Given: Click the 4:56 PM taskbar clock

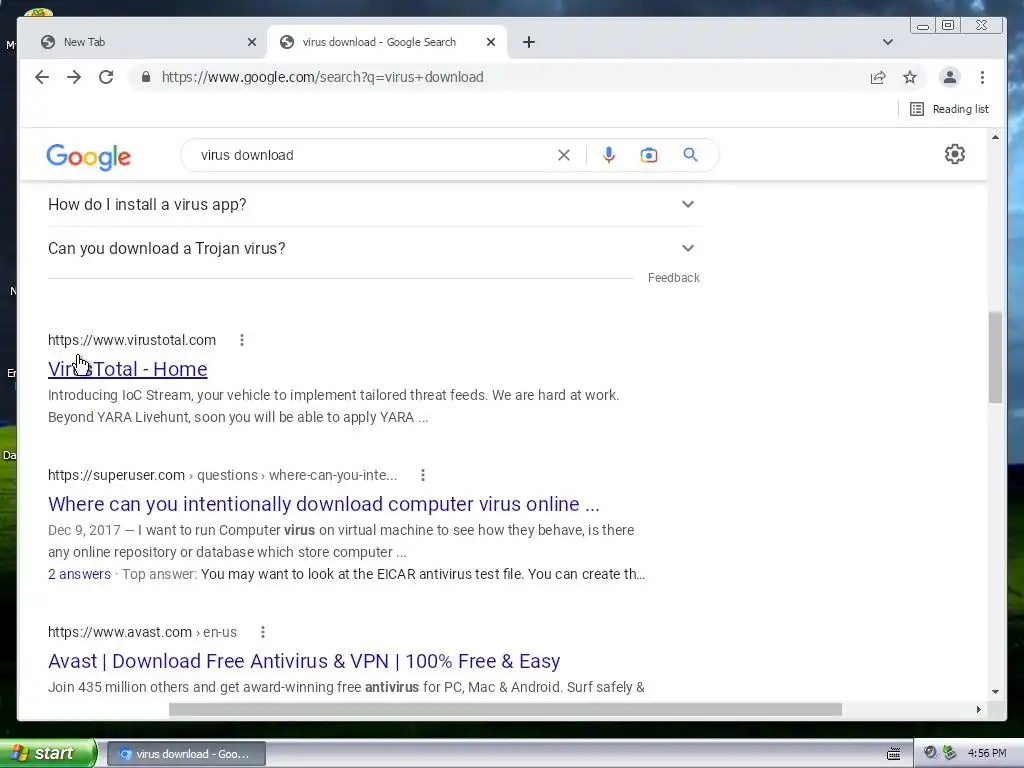Looking at the screenshot, I should [987, 754].
